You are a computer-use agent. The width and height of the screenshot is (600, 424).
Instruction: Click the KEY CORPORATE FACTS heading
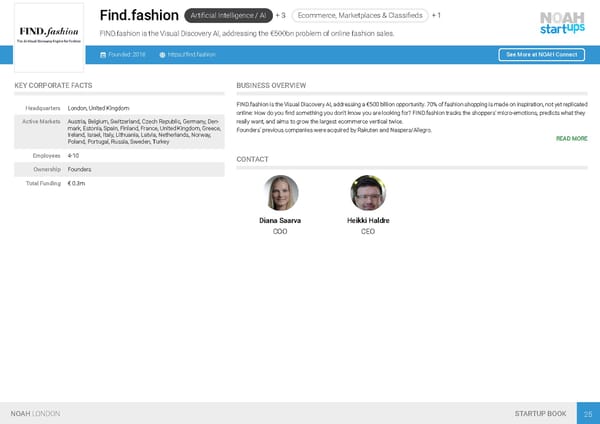point(54,86)
